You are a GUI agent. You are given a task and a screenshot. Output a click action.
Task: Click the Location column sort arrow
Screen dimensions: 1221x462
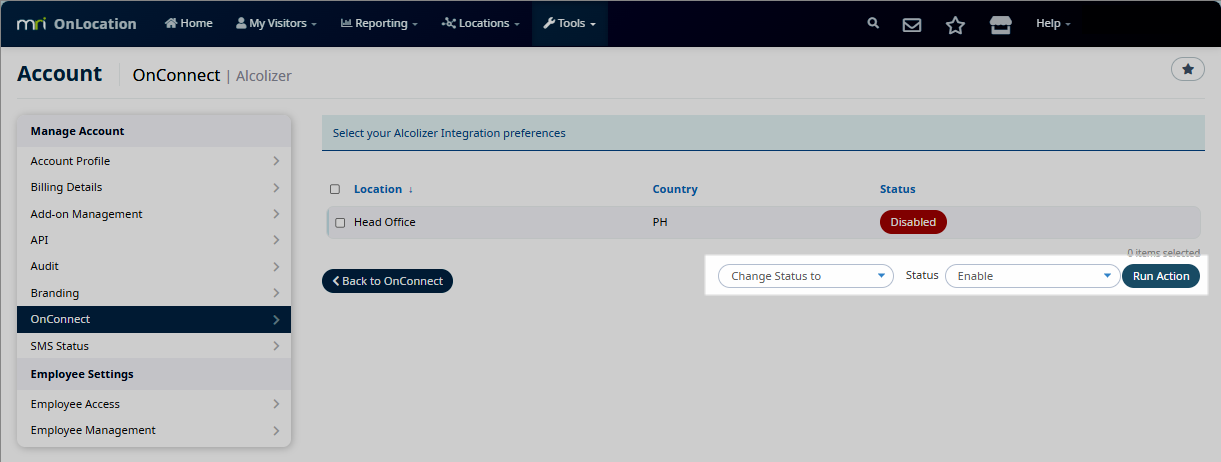pos(410,189)
